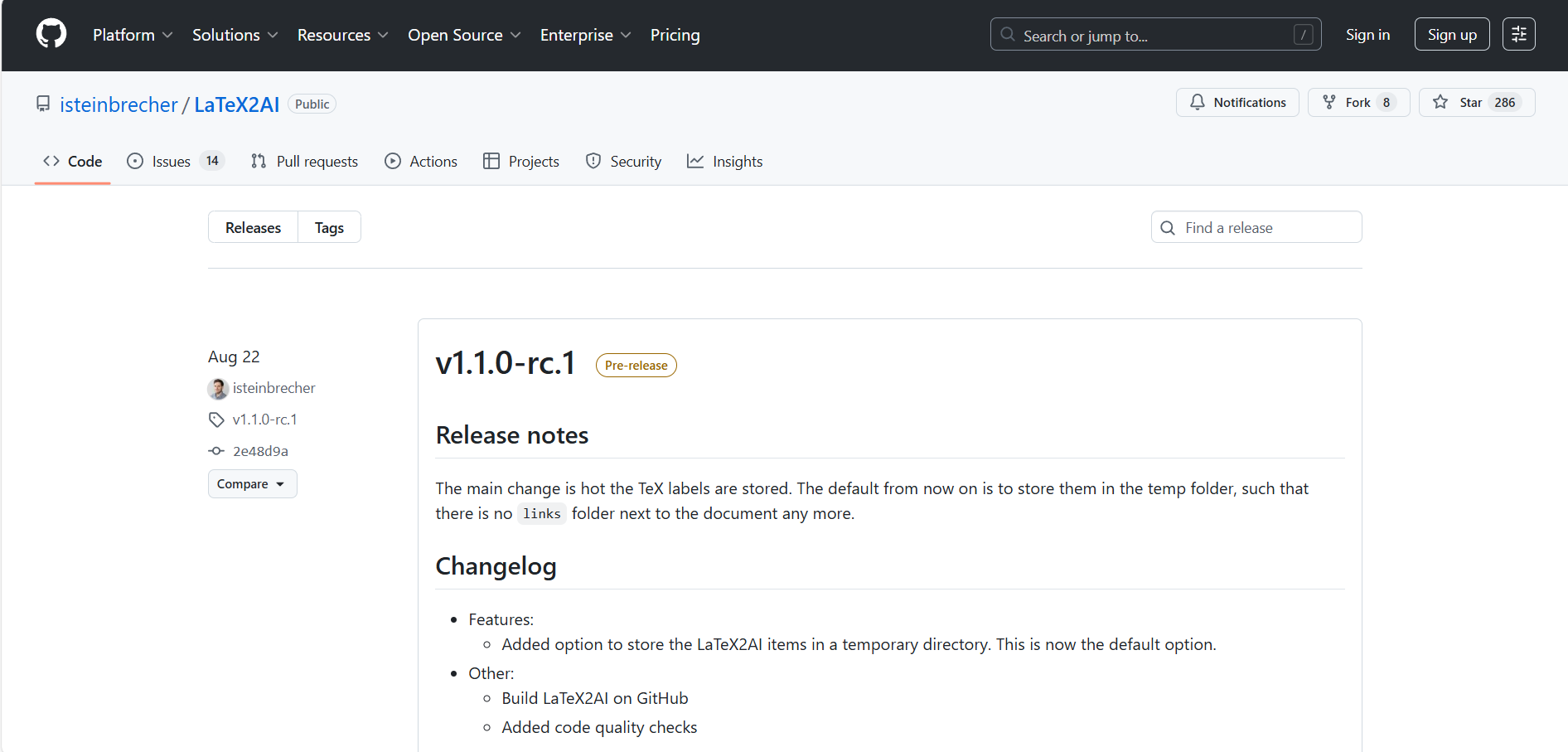Click the Issues count badge 14

(212, 161)
